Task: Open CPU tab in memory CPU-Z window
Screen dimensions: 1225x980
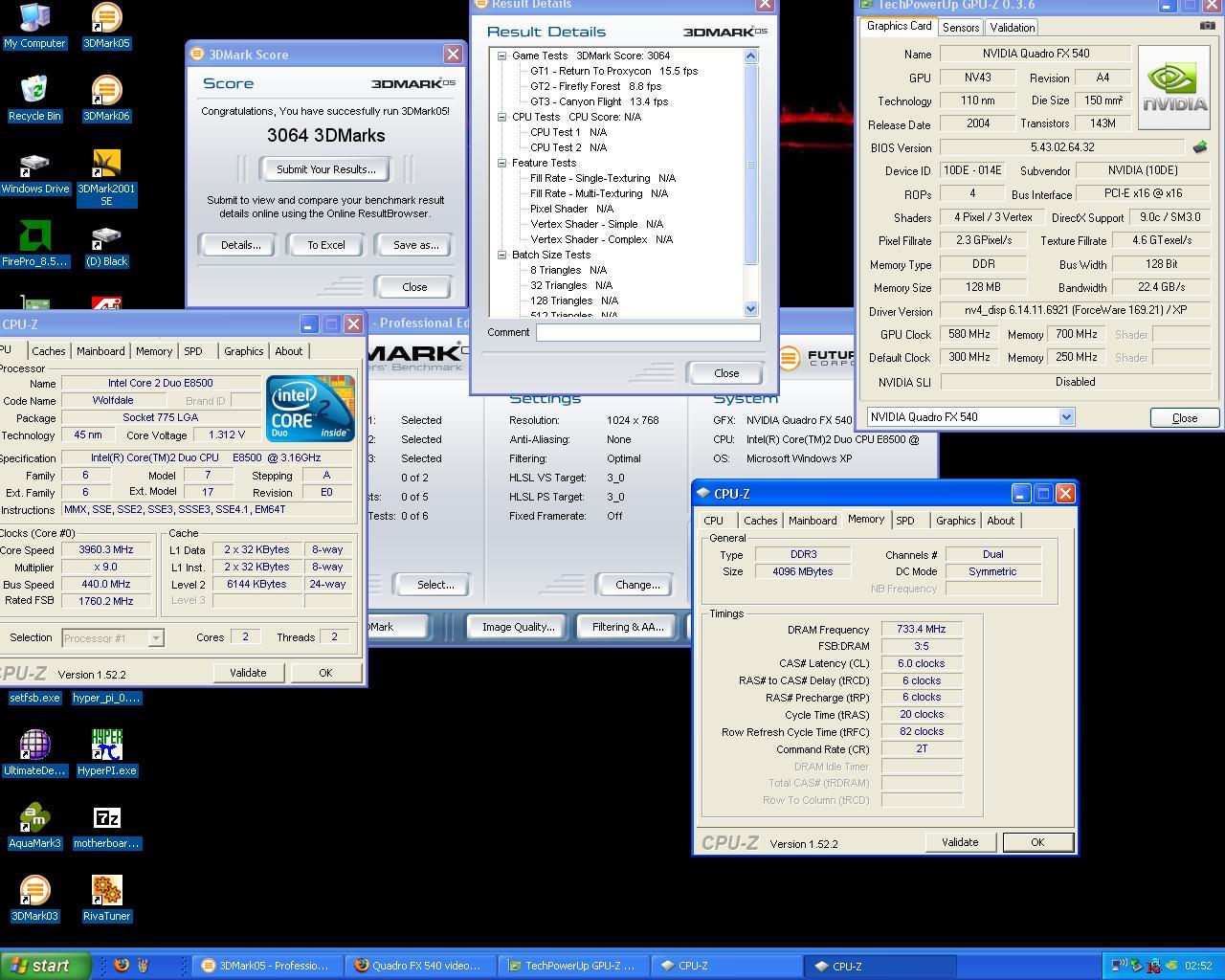Action: click(x=714, y=521)
